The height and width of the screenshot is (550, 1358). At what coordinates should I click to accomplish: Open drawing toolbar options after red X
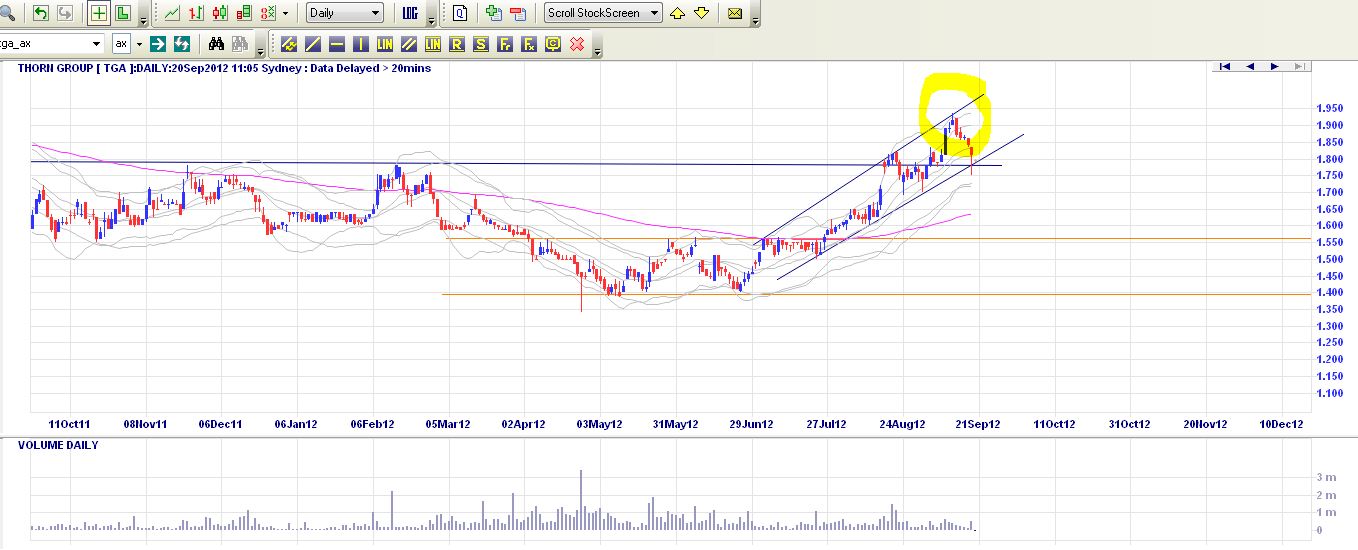pyautogui.click(x=597, y=51)
